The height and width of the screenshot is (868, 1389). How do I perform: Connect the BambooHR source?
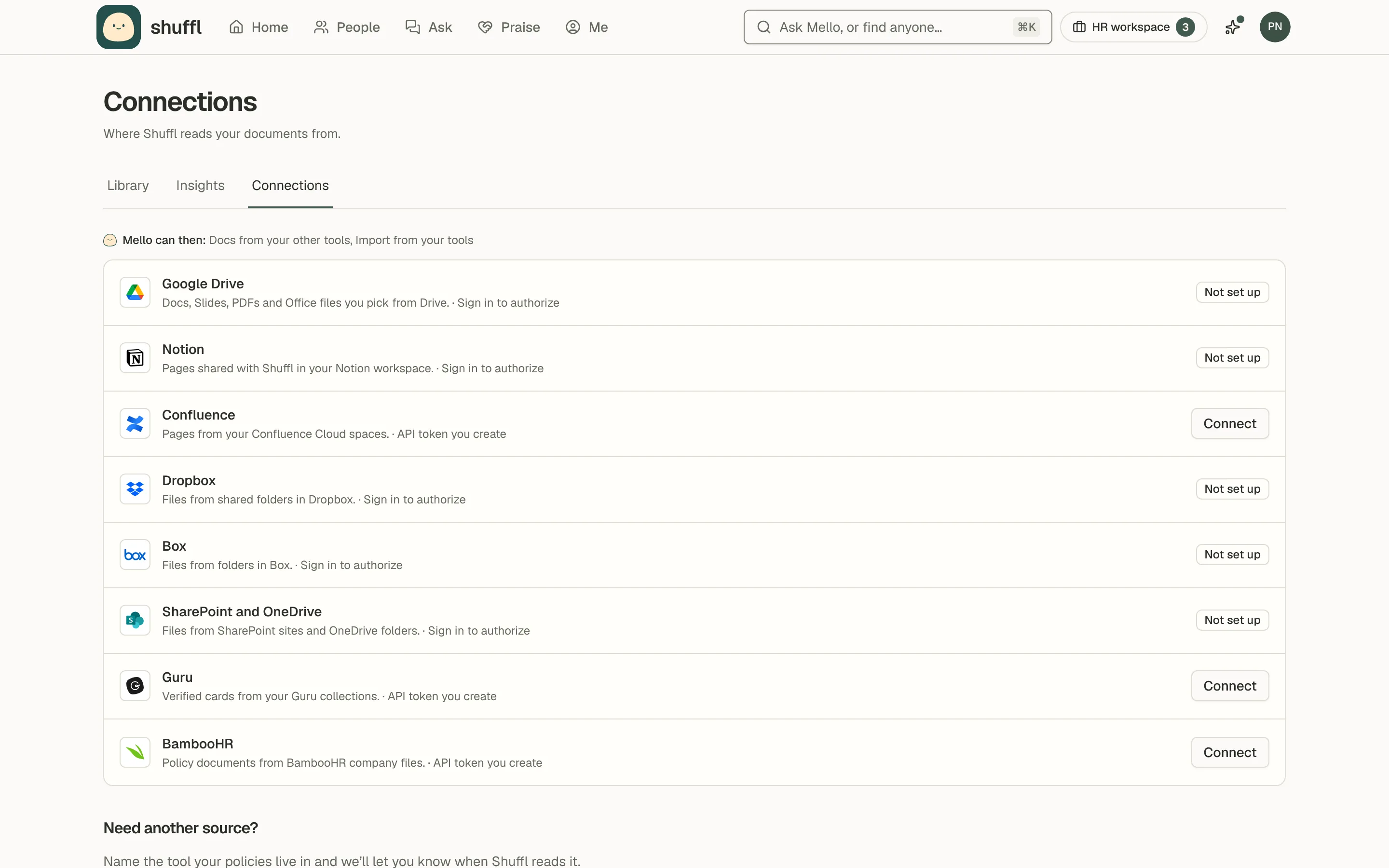[1229, 752]
